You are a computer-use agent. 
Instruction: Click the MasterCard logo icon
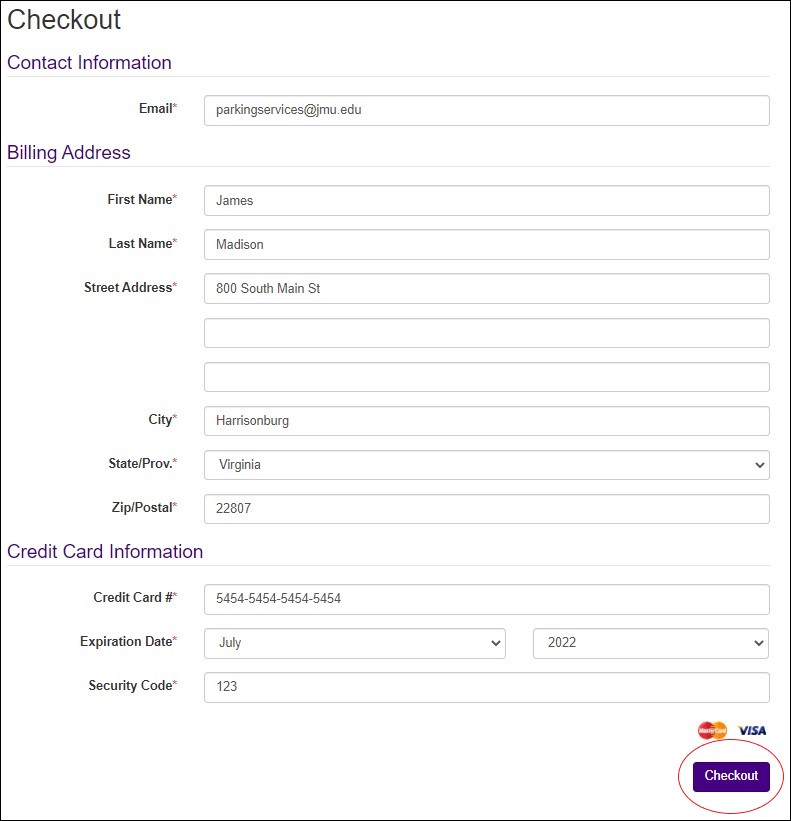[x=712, y=730]
